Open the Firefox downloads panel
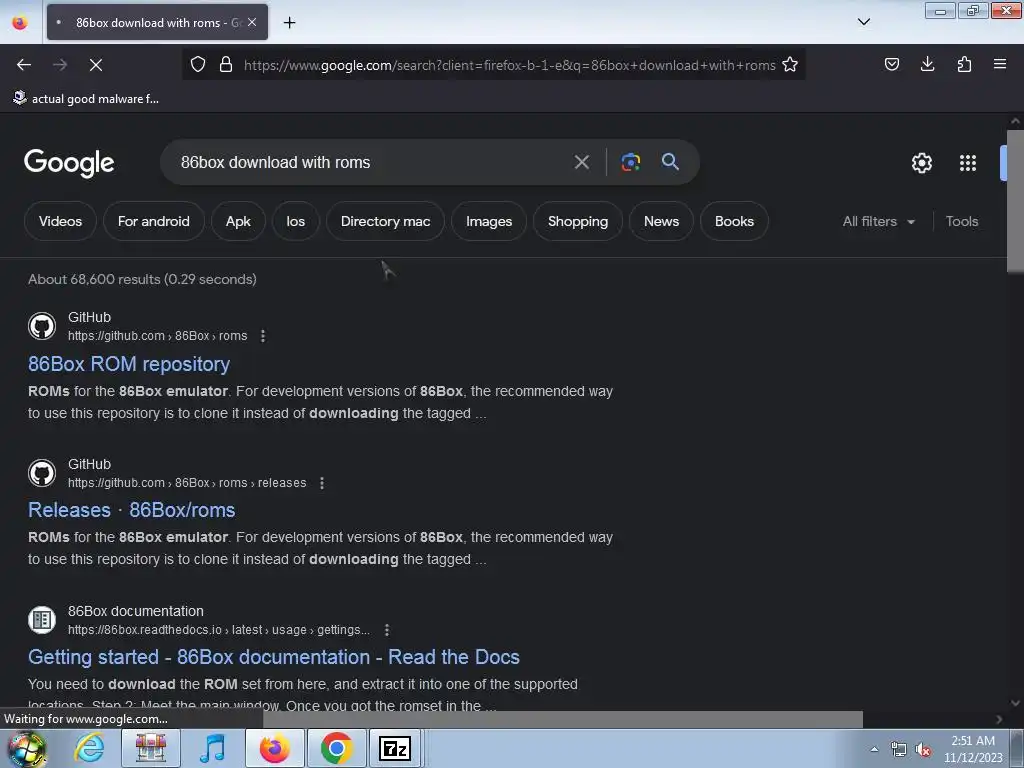 pos(927,64)
